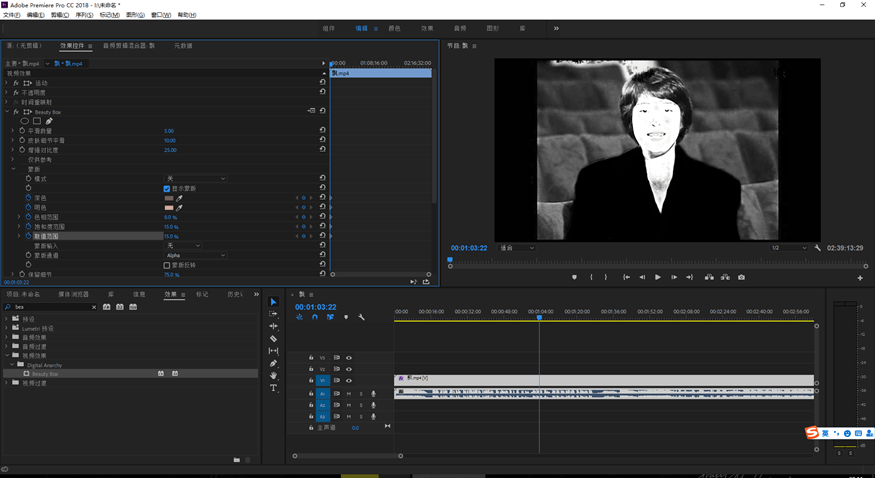875x478 pixels.
Task: Select the Razor tool in the tools panel
Action: point(273,339)
